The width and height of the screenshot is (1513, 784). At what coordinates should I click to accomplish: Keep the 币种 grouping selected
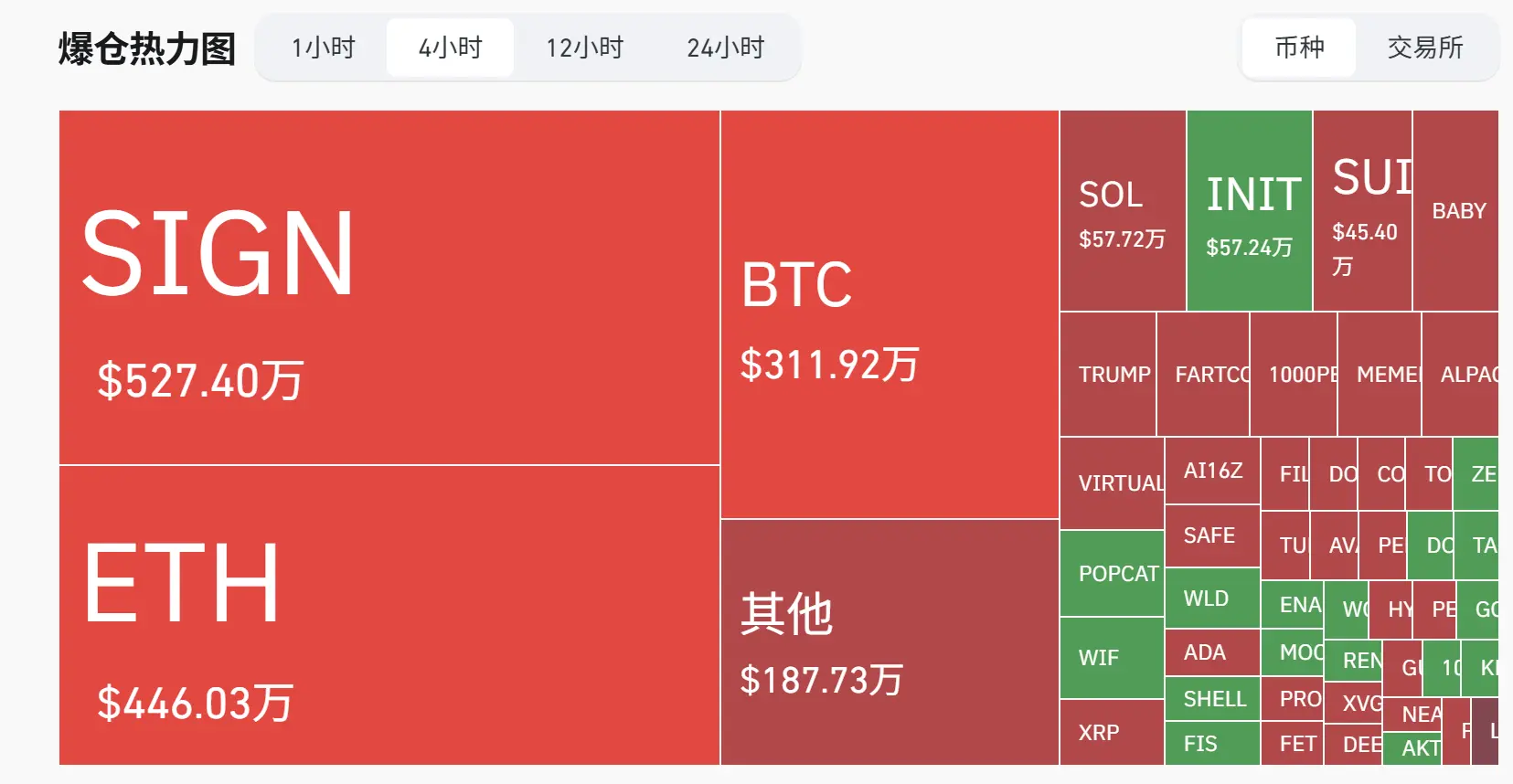[x=1298, y=48]
